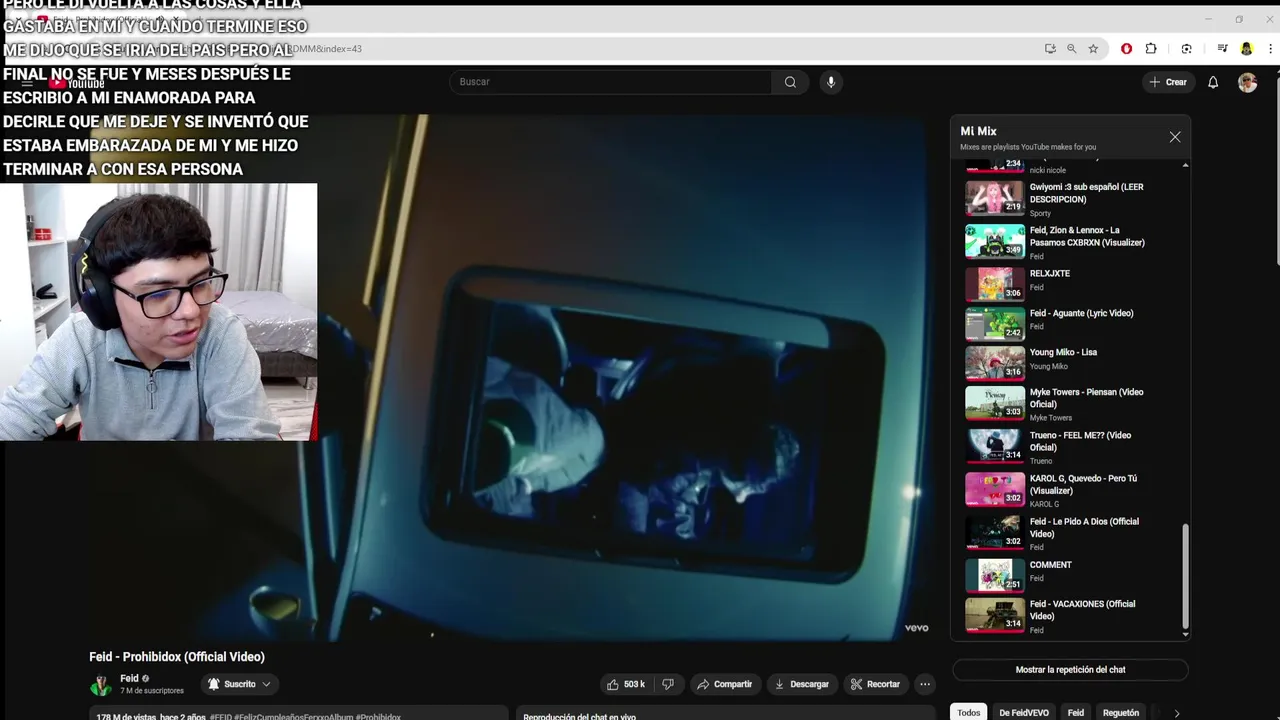The height and width of the screenshot is (720, 1280).
Task: Open the Feid channel name link
Action: [129, 679]
